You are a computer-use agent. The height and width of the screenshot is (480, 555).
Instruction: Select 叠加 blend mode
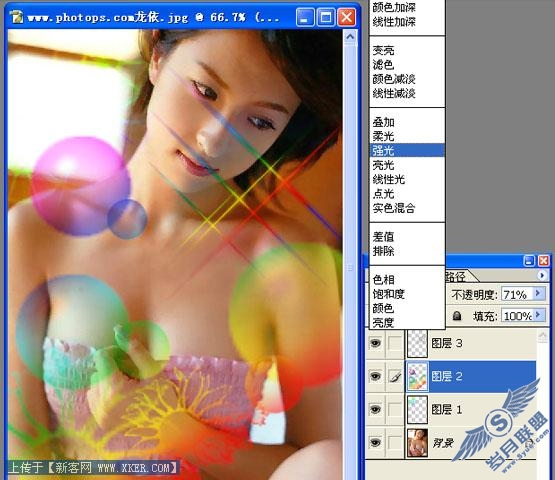383,122
